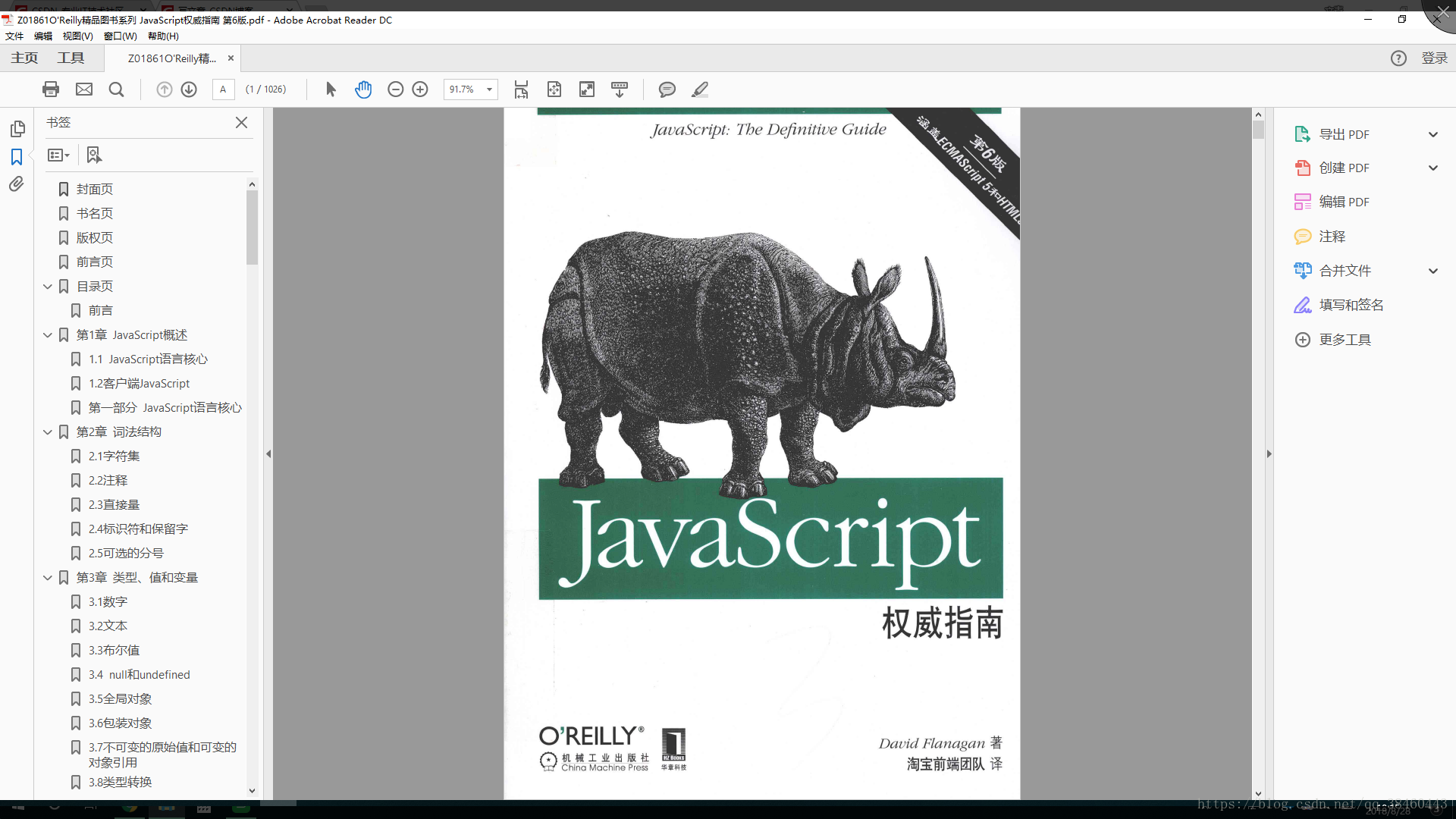The image size is (1456, 819).
Task: Open 注释 comment tool
Action: tap(1332, 237)
